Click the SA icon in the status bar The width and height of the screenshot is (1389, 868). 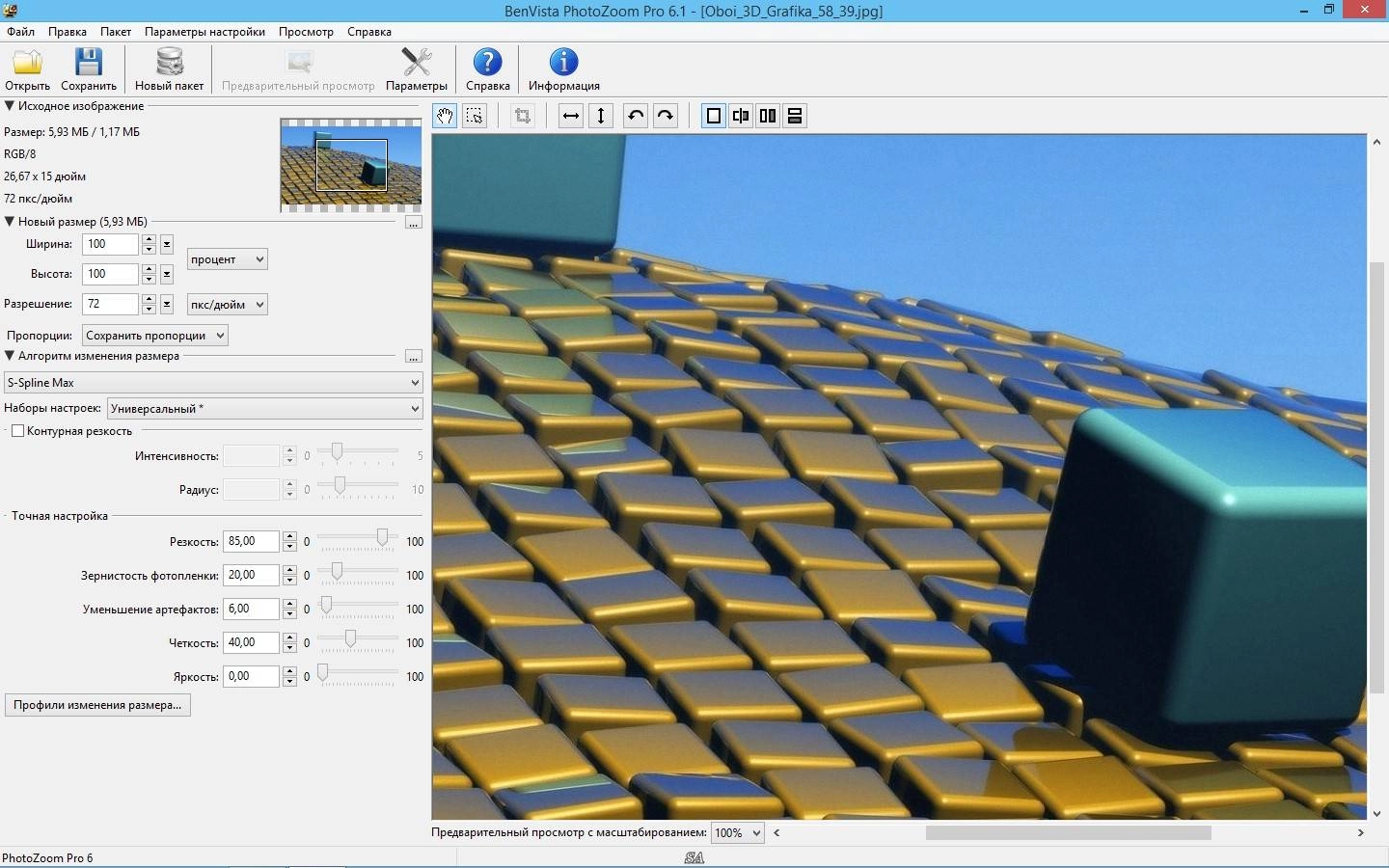coord(694,857)
